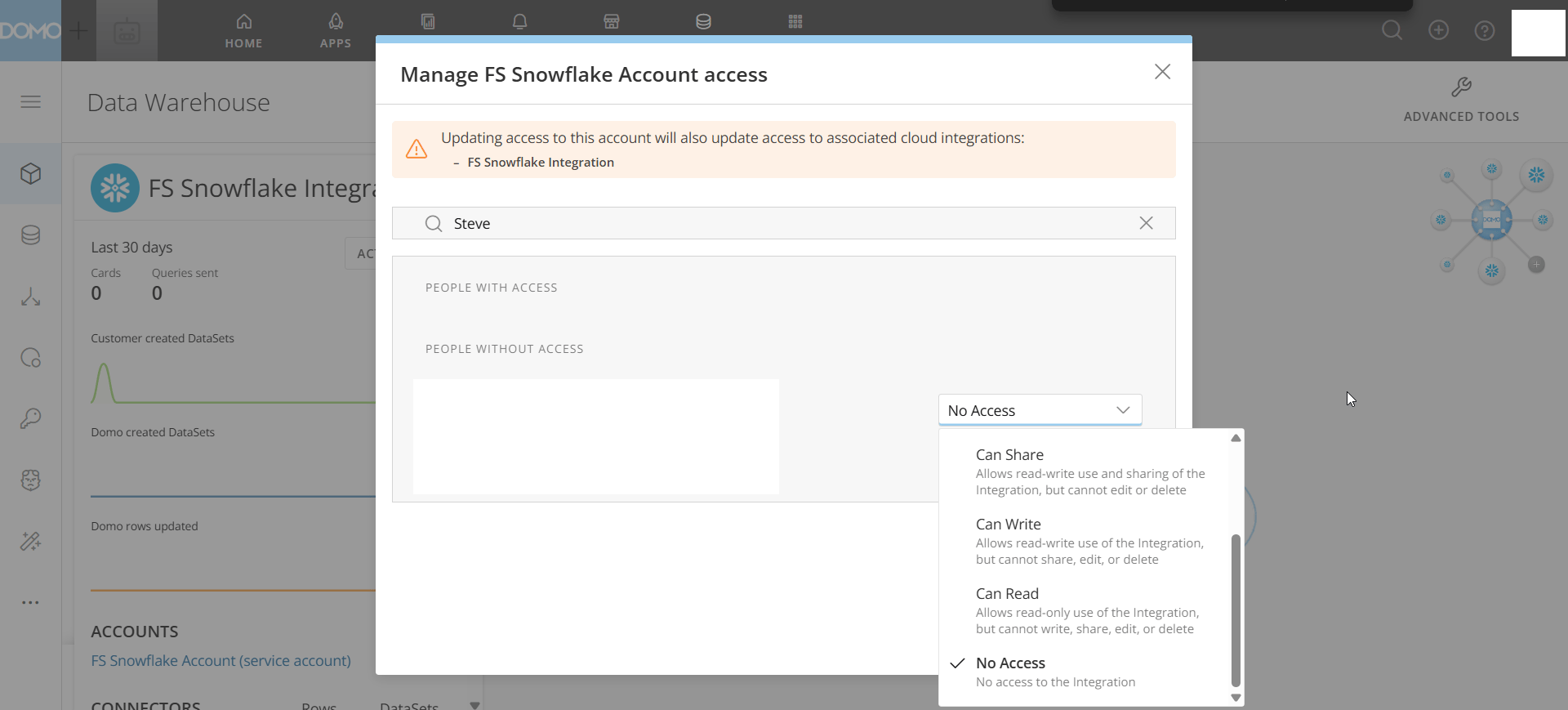Open the more grid icon in the top navigation

tap(795, 21)
